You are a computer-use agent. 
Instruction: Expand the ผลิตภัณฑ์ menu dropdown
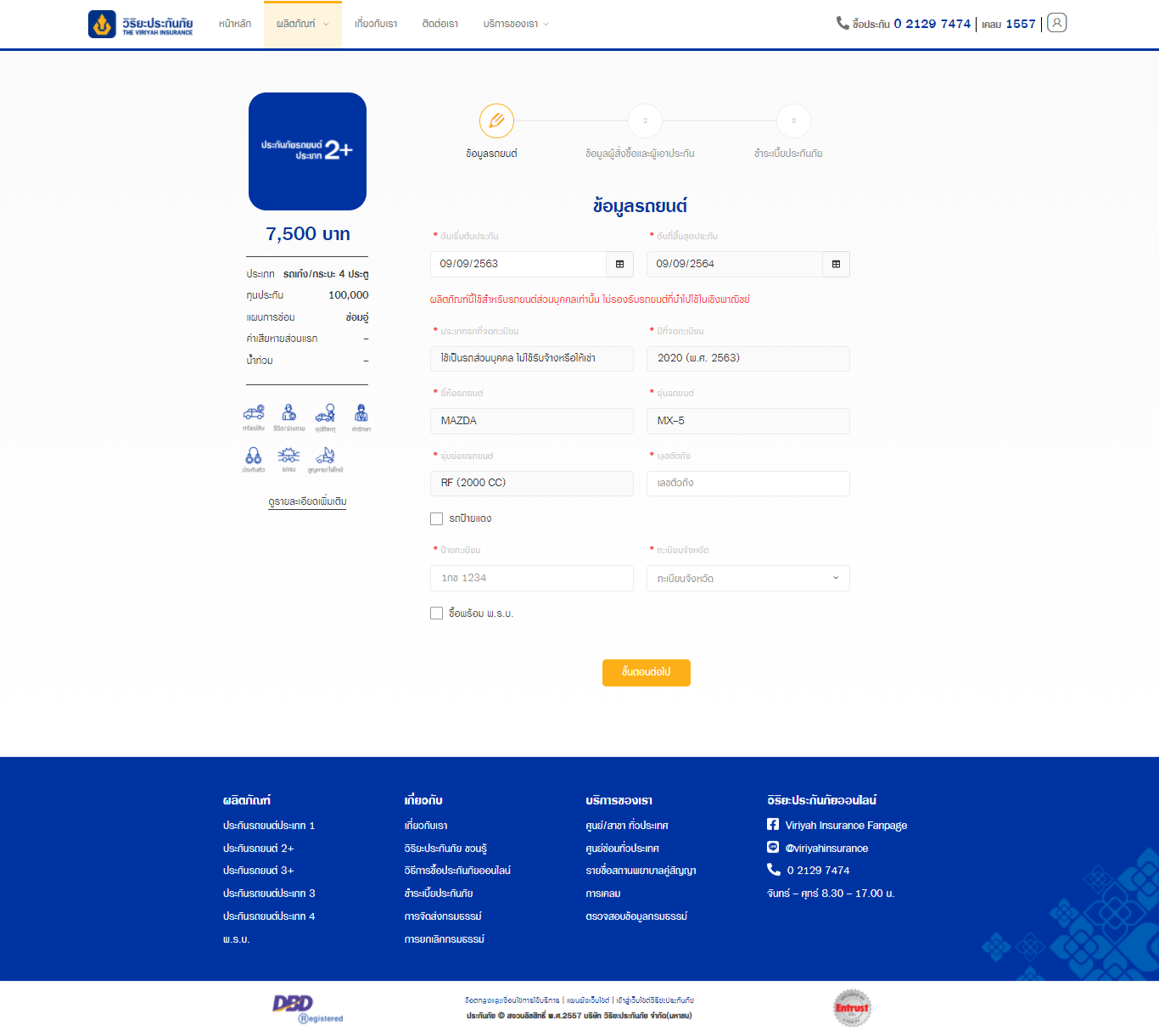point(302,24)
